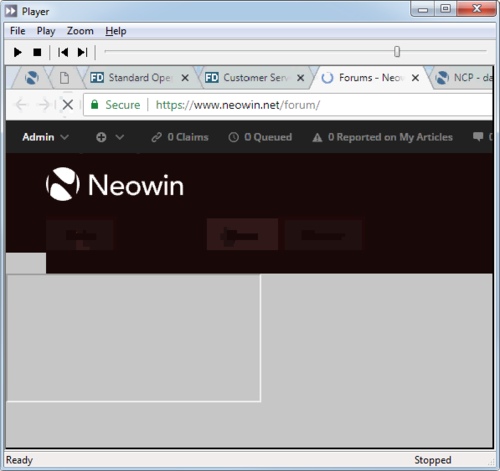This screenshot has width=500, height=471.
Task: Click the Ready status text
Action: tap(19, 460)
